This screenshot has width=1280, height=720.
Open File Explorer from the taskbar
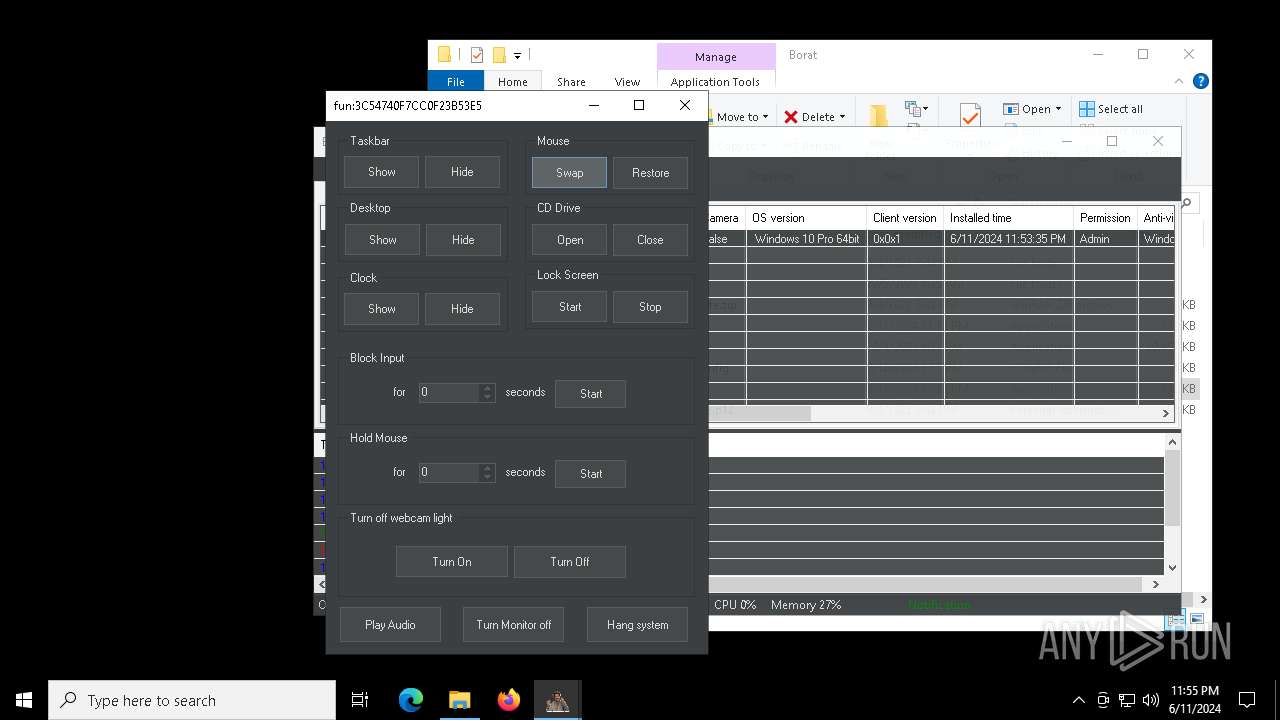tap(459, 700)
